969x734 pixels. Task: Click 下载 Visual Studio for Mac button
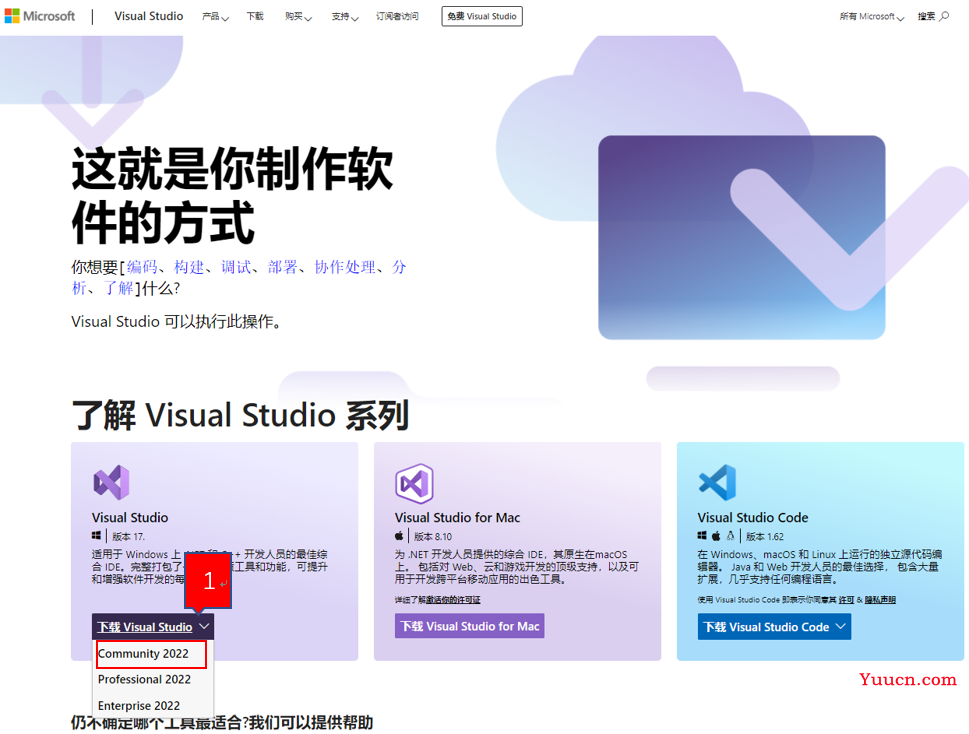[470, 626]
